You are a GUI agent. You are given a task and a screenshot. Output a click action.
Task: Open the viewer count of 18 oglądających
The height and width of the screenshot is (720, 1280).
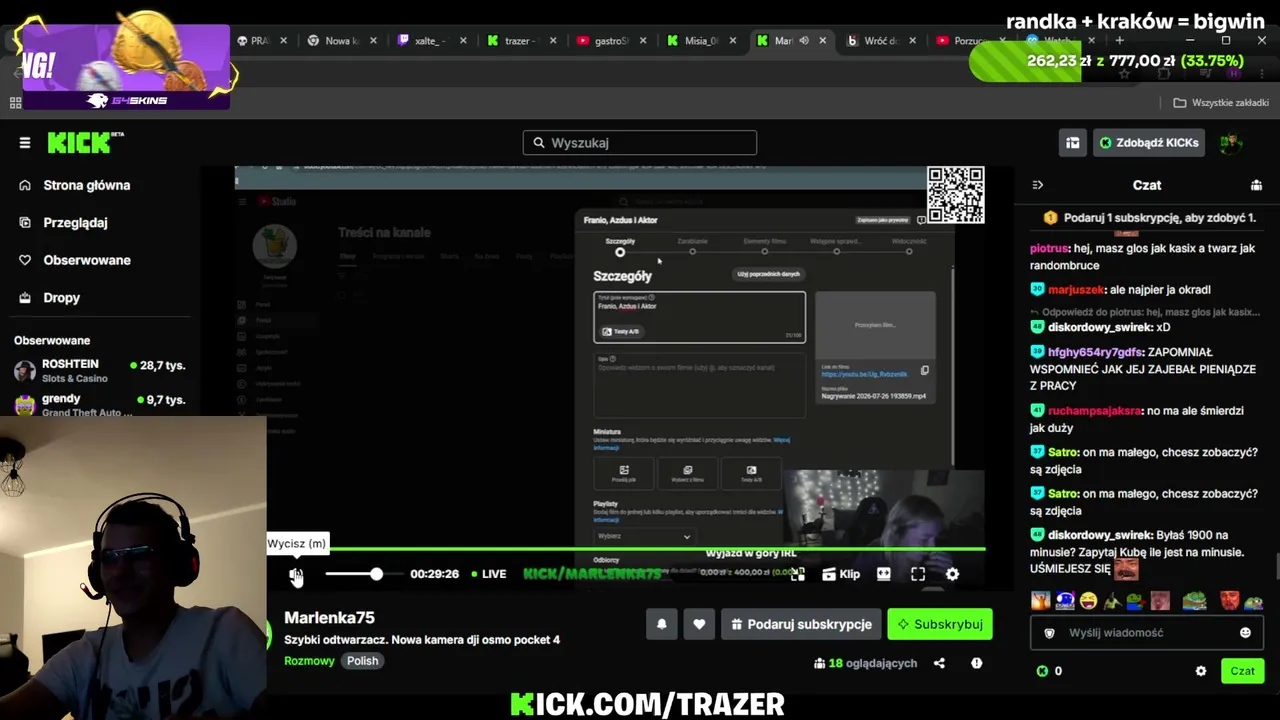point(865,663)
